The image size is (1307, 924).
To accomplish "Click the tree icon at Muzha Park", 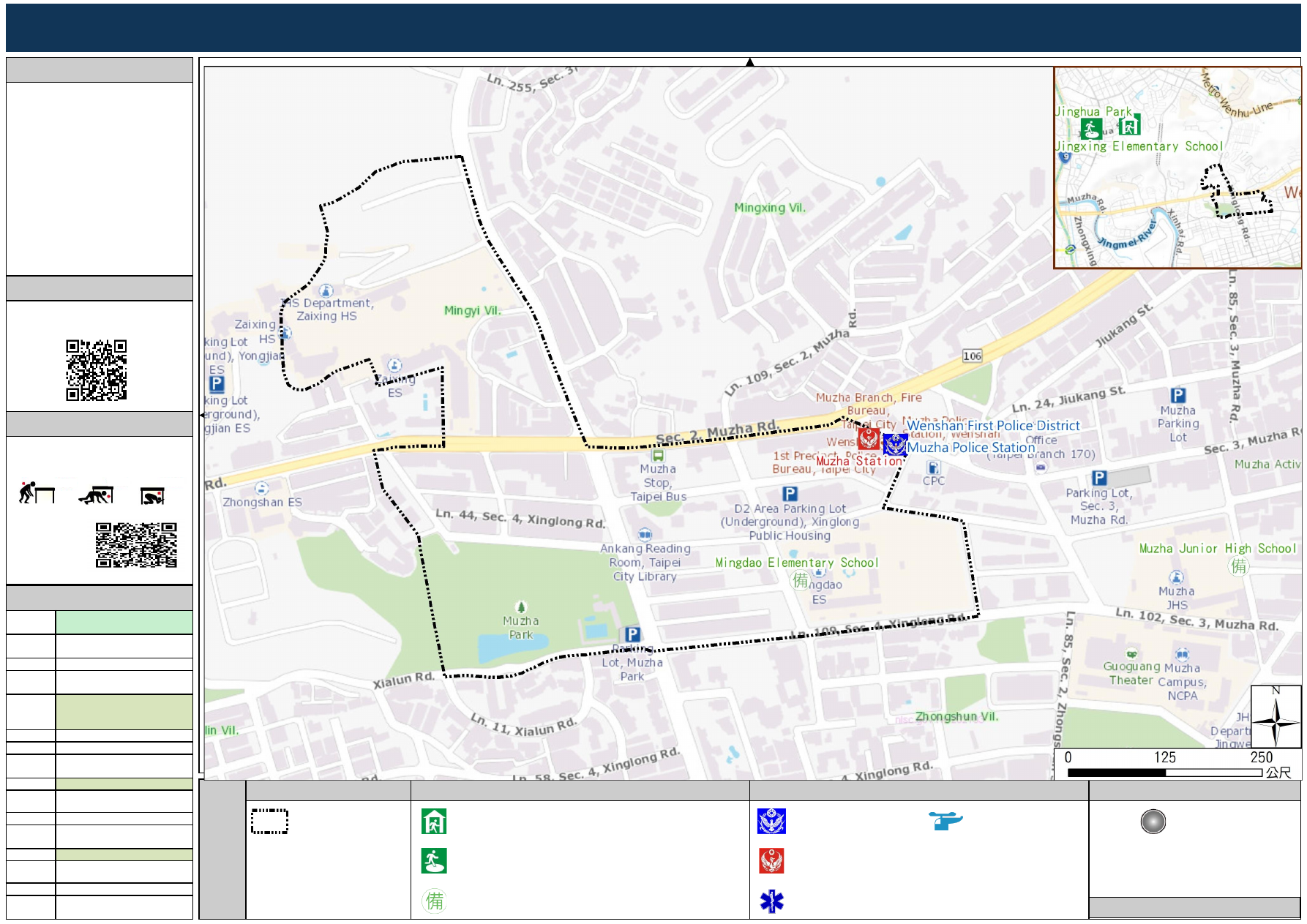I will tap(520, 606).
